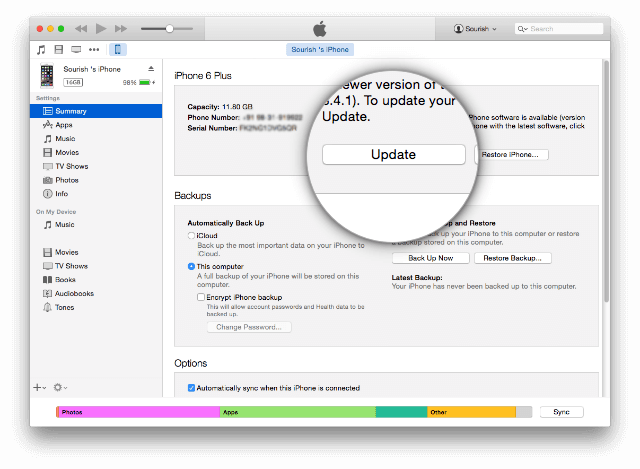The height and width of the screenshot is (469, 640).
Task: Click the rewind playback button
Action: (x=81, y=29)
